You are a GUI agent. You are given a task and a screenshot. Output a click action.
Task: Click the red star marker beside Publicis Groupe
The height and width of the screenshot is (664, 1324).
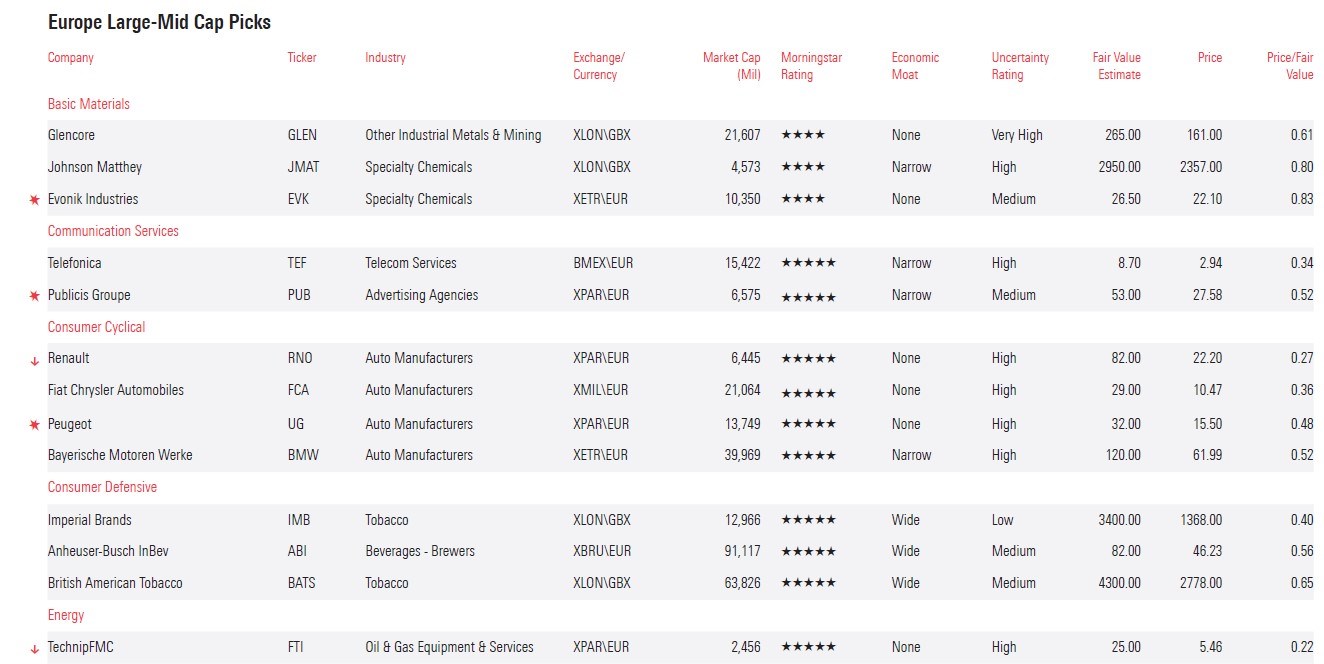pos(35,296)
